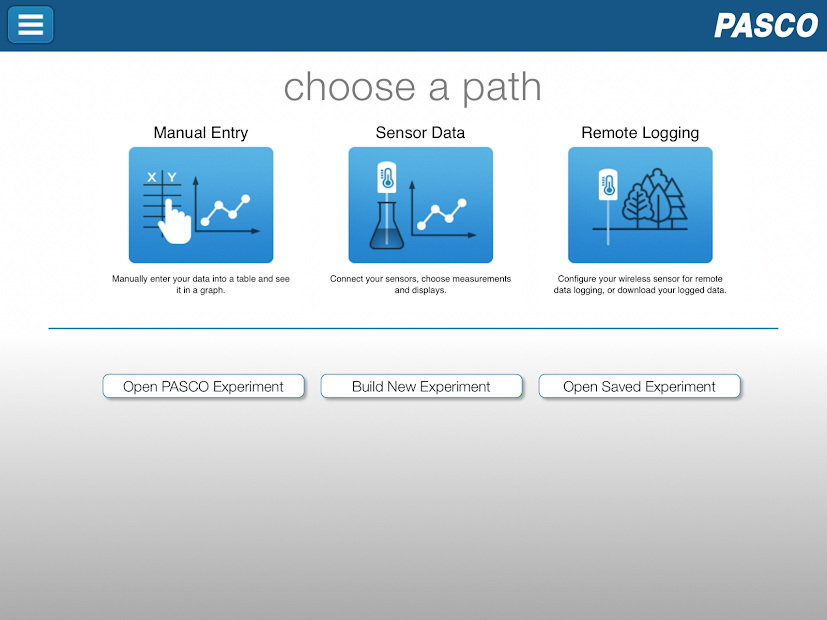Click the "Sensor Data" title label
827x620 pixels.
pyautogui.click(x=420, y=133)
